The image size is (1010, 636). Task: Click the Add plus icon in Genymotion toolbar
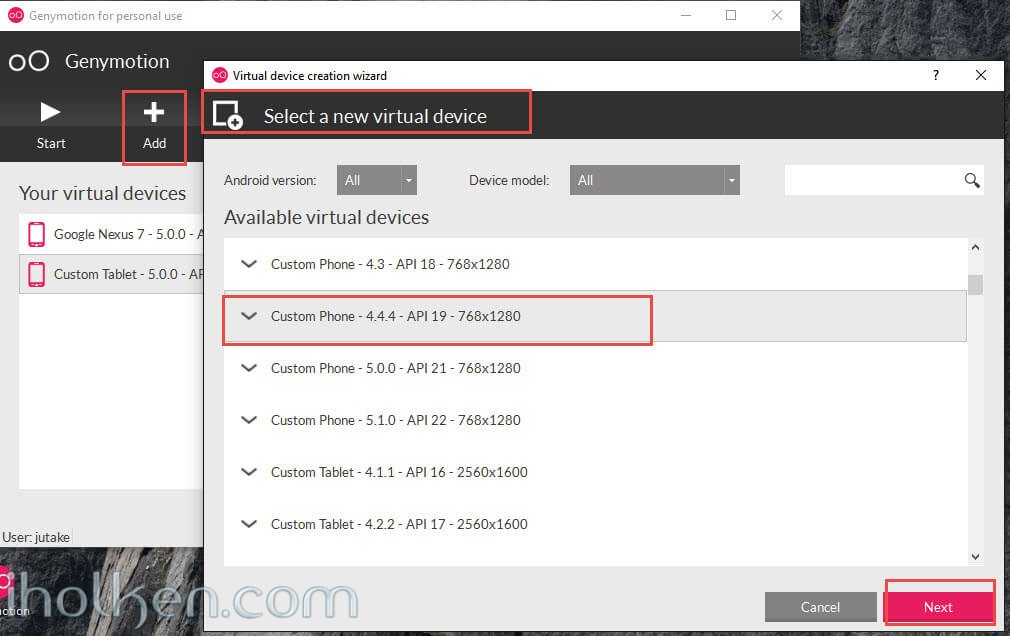pyautogui.click(x=154, y=112)
